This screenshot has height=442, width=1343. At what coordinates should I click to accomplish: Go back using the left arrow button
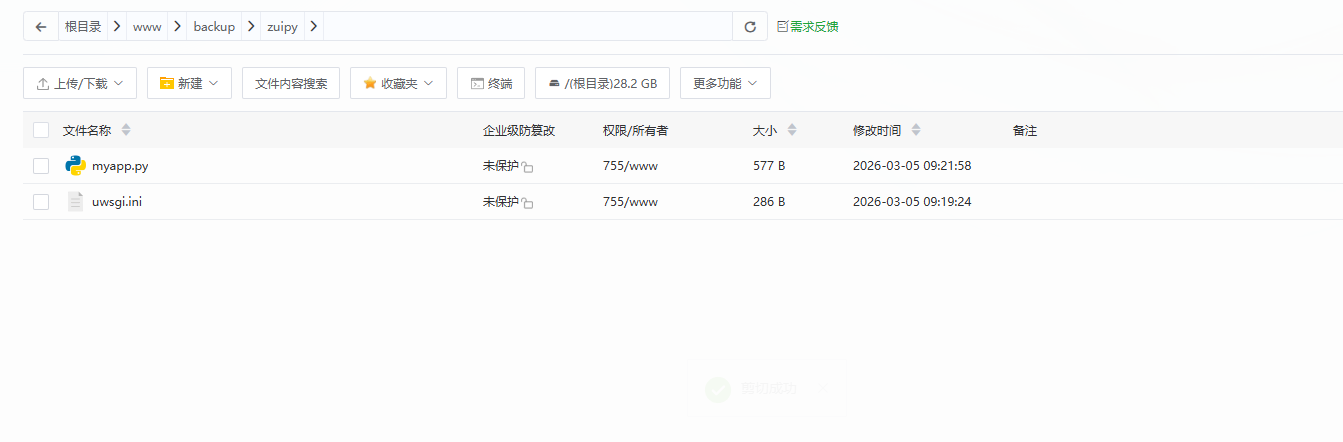pos(40,27)
